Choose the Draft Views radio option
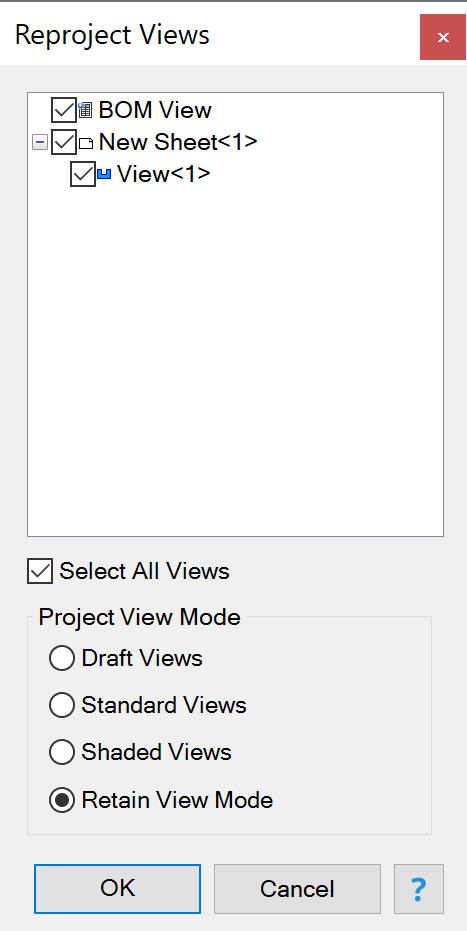 (x=62, y=658)
